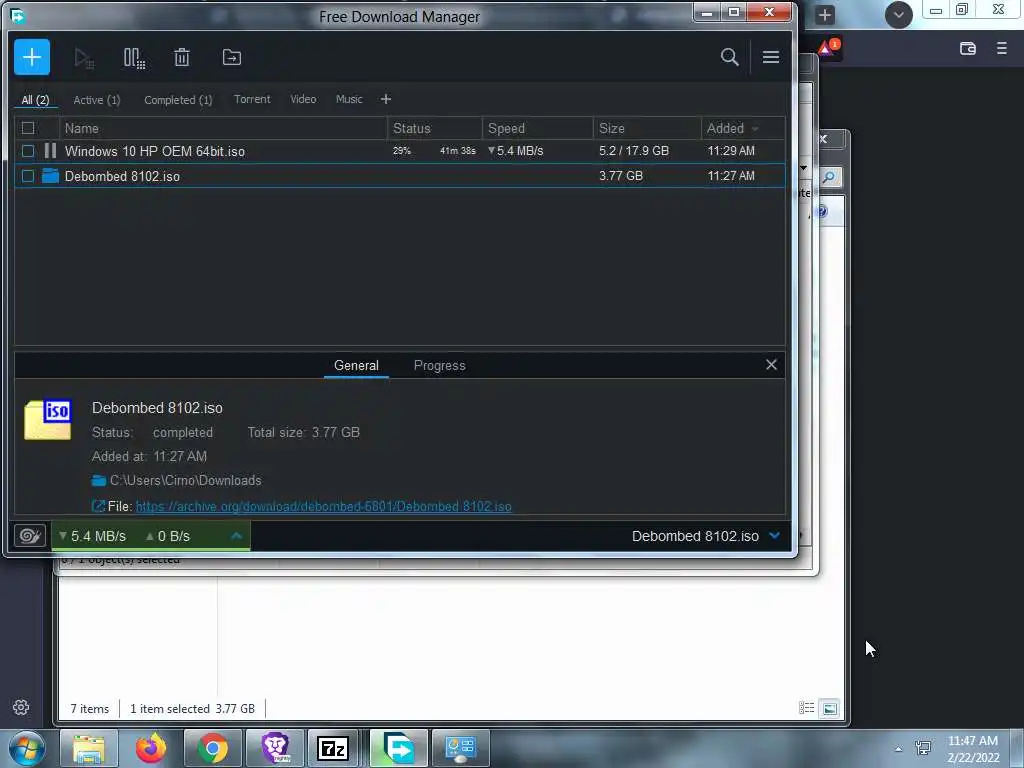Open Brave browser from the taskbar
Viewport: 1024px width, 768px height.
(x=275, y=748)
